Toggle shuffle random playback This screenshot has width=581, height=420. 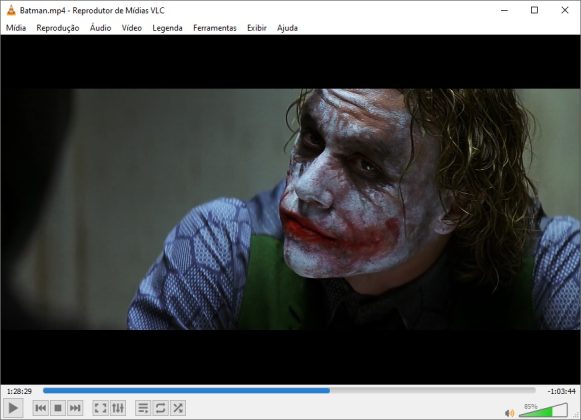tap(178, 408)
